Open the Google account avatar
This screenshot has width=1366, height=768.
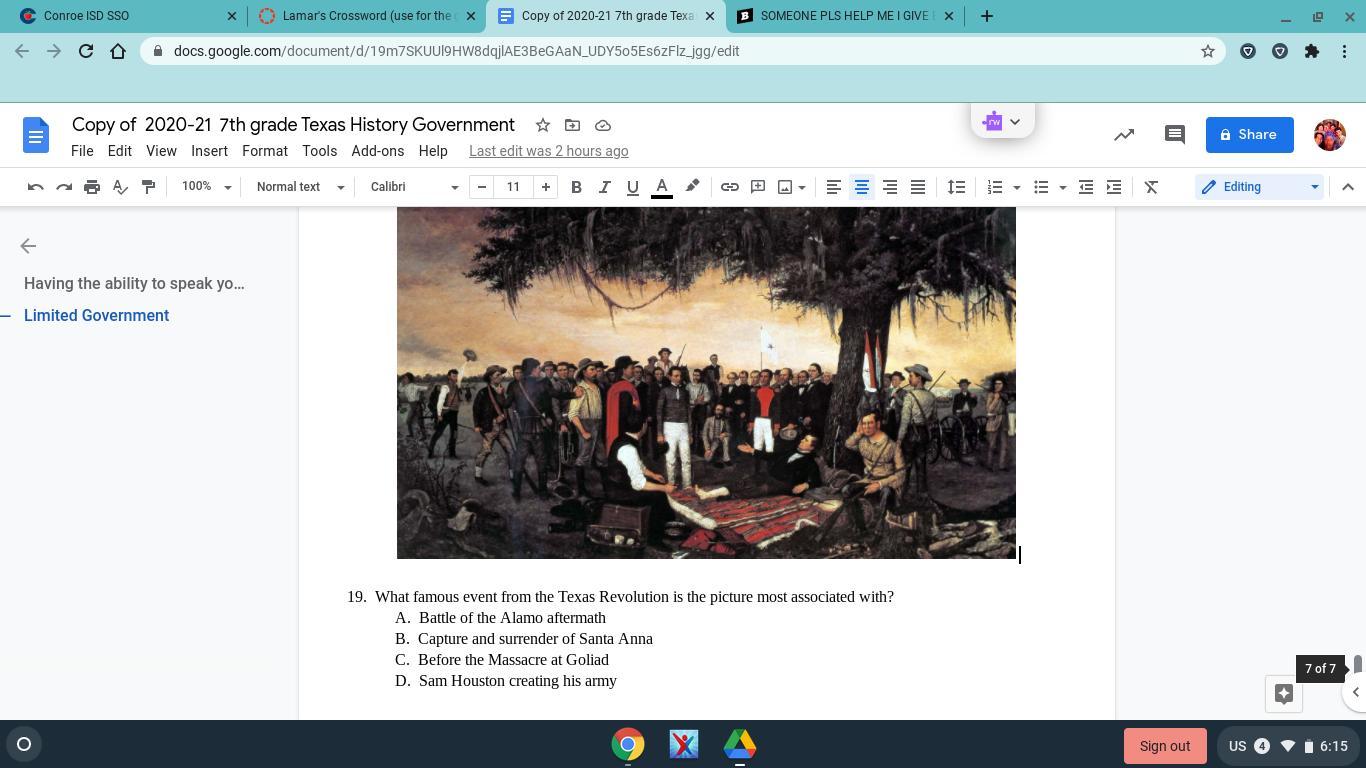(1330, 135)
